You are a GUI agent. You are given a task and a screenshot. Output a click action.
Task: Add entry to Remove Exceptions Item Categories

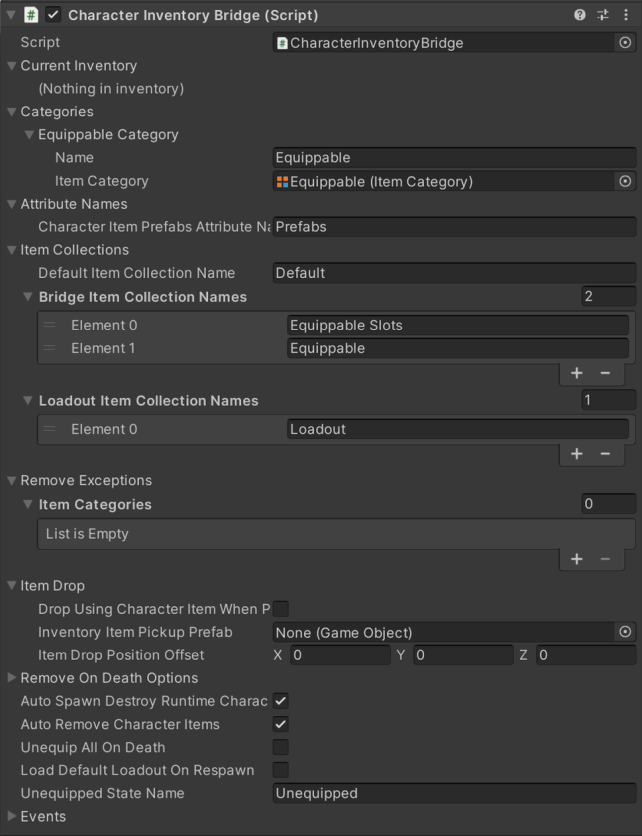[x=576, y=559]
